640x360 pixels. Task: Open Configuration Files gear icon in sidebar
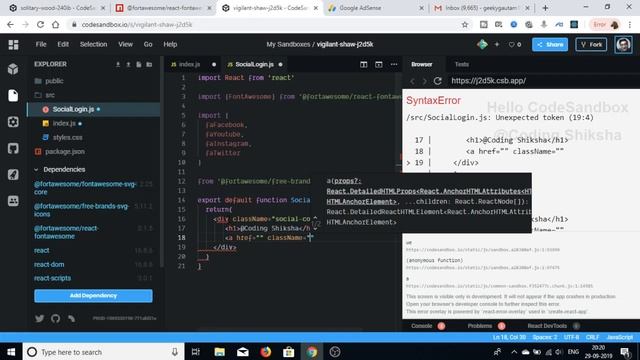(13, 122)
